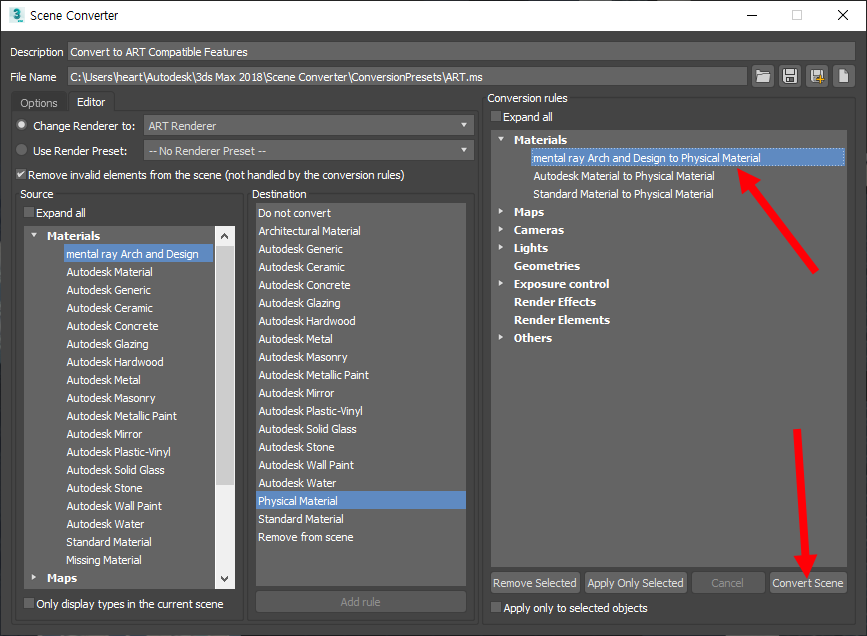Click the new preset document icon
The image size is (867, 636).
pyautogui.click(x=843, y=76)
